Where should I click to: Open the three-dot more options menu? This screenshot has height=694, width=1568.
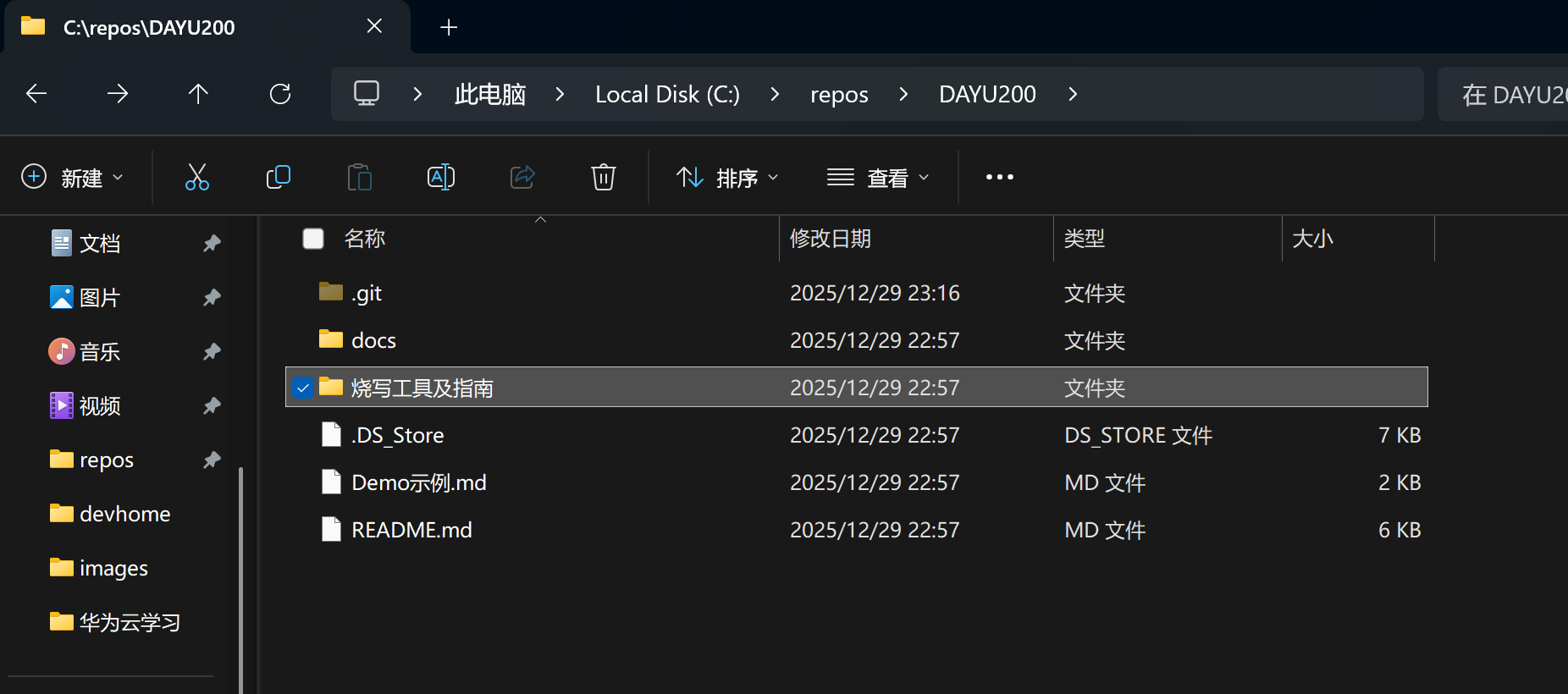coord(1000,177)
